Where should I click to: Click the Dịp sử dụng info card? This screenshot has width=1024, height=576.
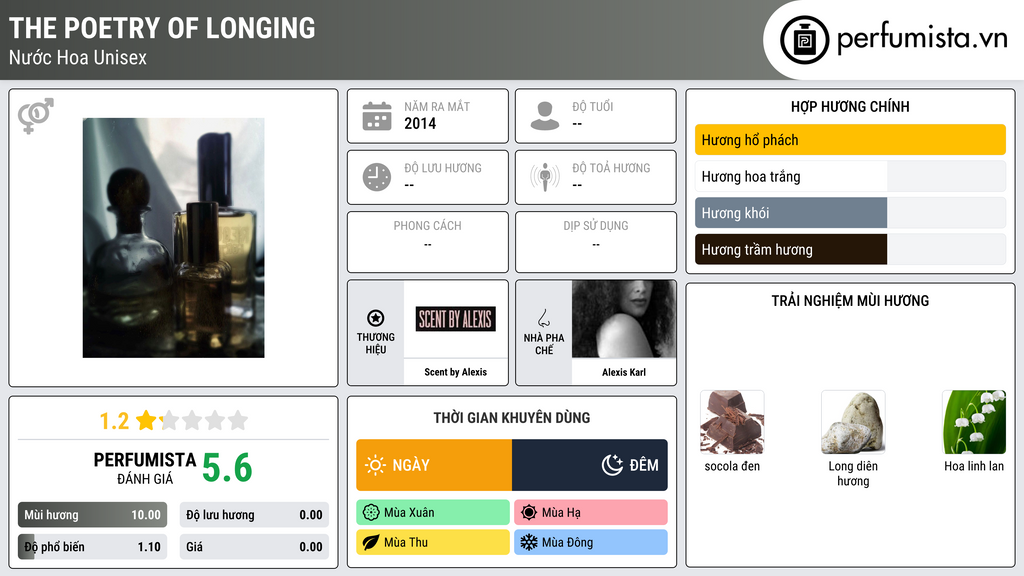pyautogui.click(x=596, y=242)
